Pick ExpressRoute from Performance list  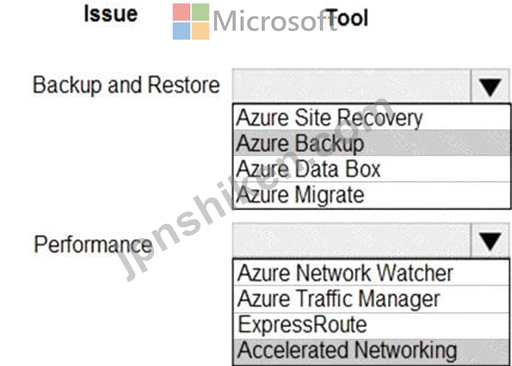pyautogui.click(x=371, y=325)
